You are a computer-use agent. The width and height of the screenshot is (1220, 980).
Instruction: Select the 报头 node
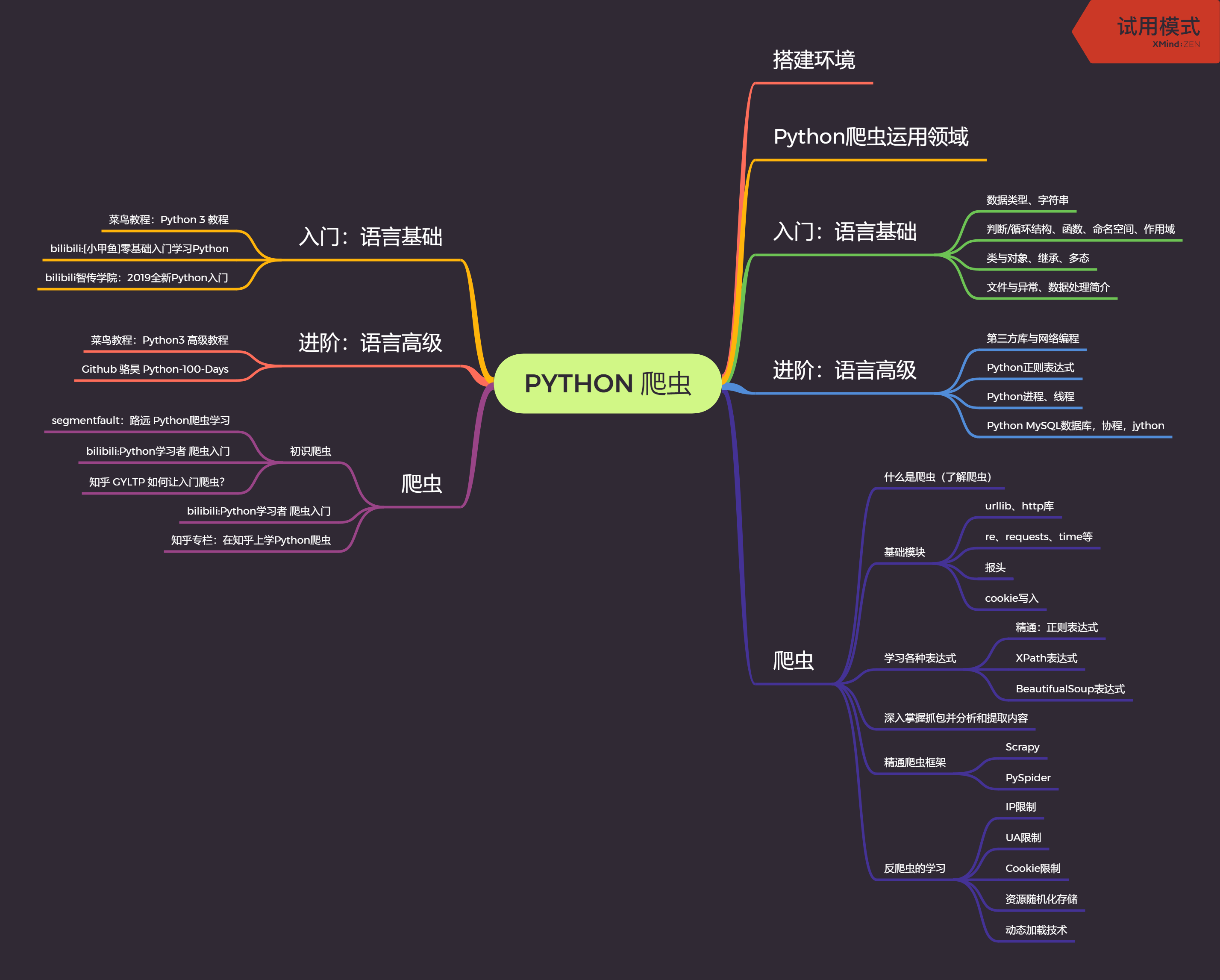[x=995, y=568]
